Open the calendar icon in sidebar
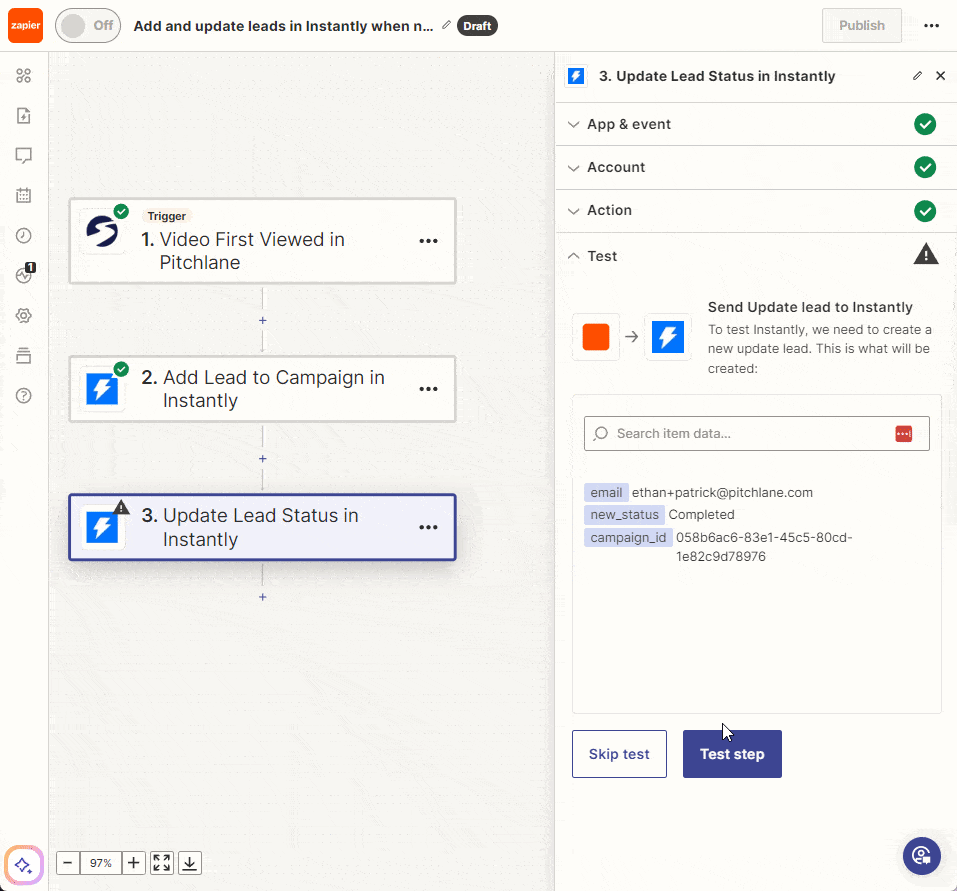 [23, 195]
